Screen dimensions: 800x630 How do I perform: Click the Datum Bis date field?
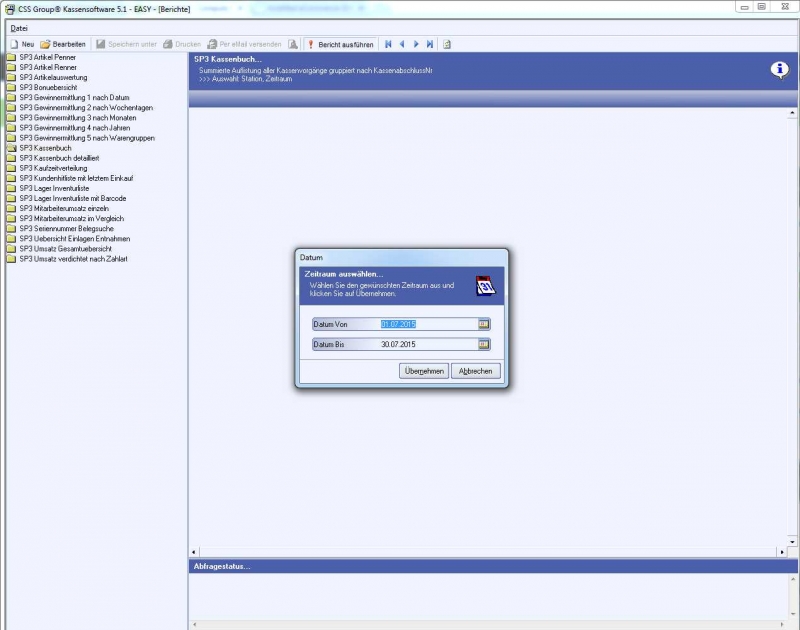click(425, 344)
